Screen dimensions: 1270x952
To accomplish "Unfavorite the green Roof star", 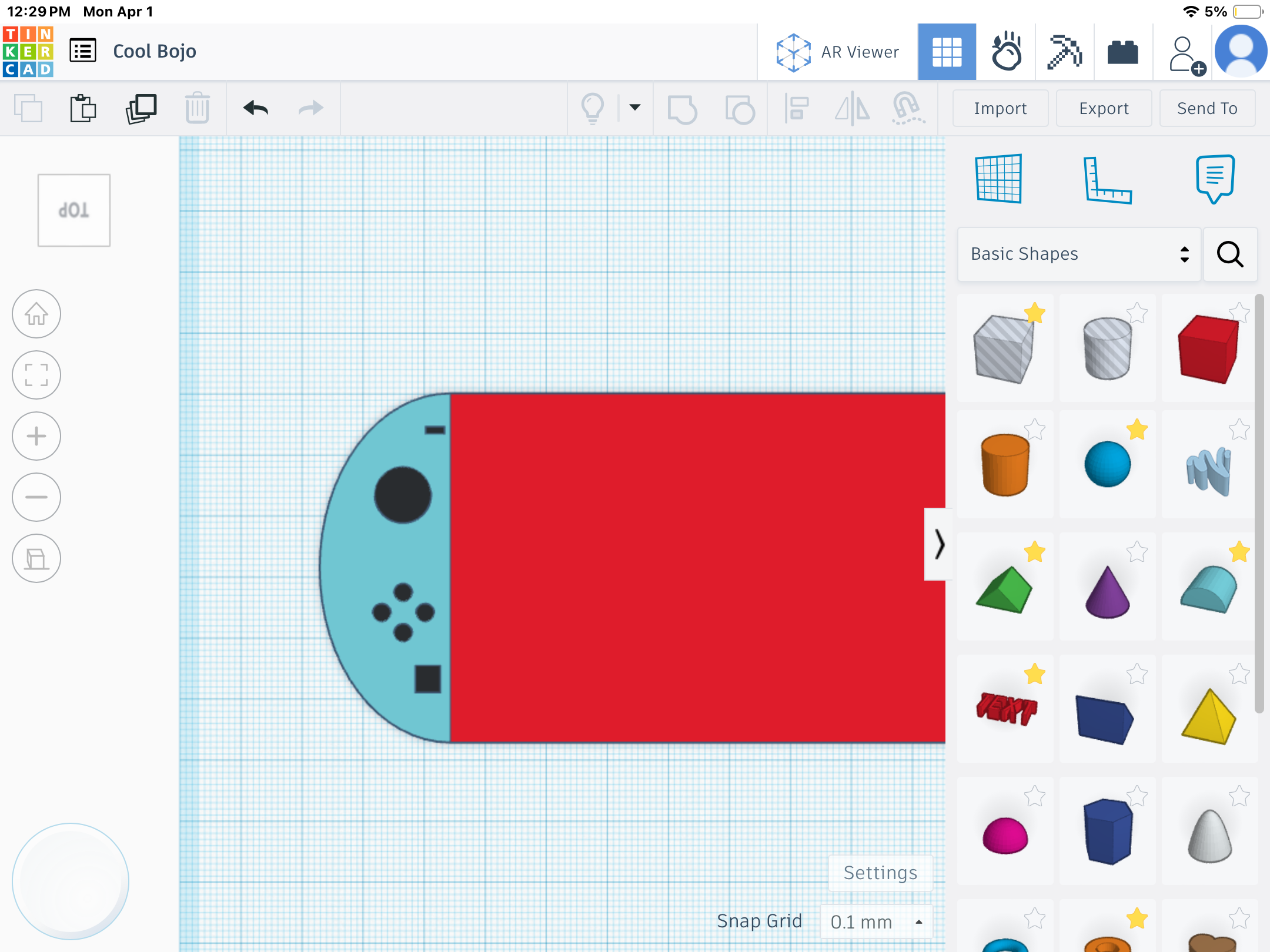I will click(x=1035, y=552).
